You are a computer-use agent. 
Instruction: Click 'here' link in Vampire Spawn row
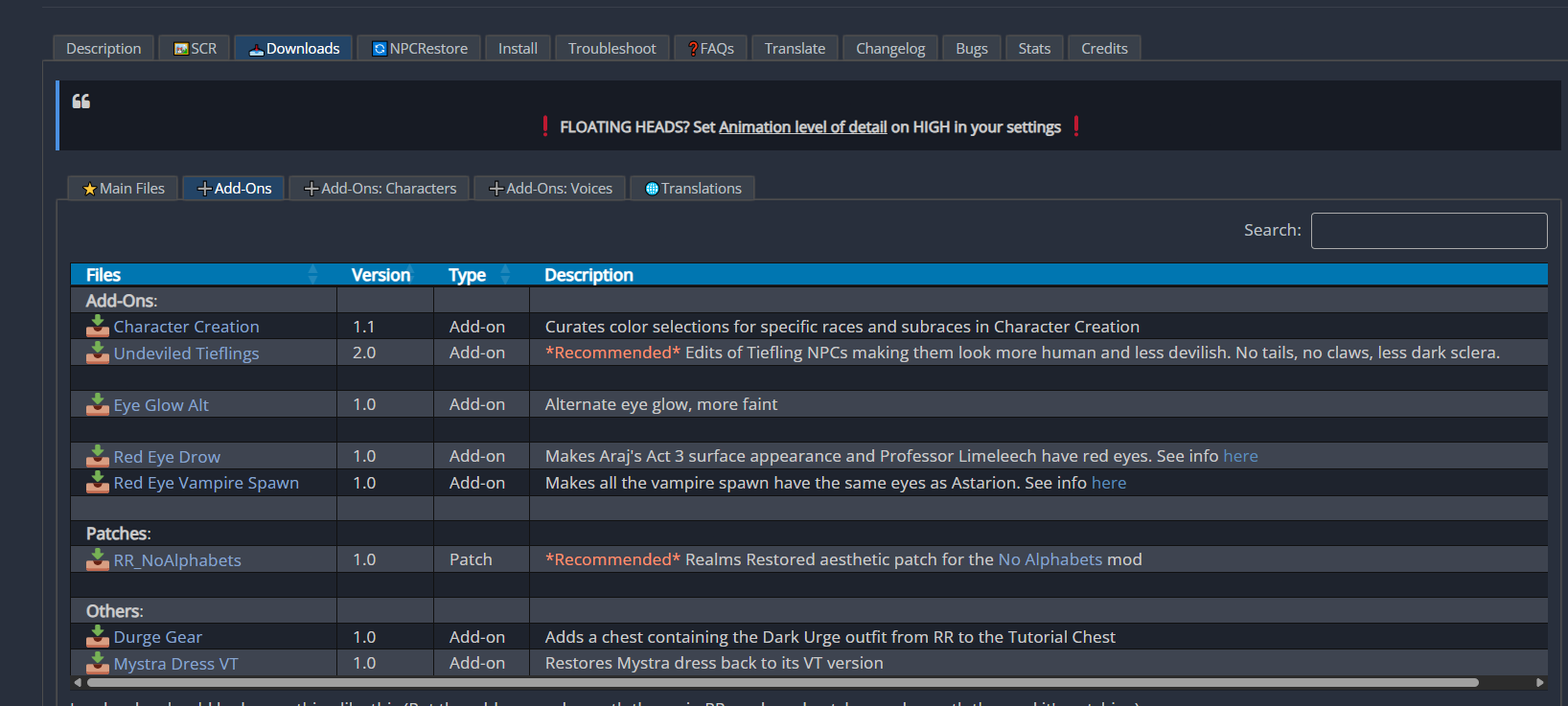pos(1109,483)
